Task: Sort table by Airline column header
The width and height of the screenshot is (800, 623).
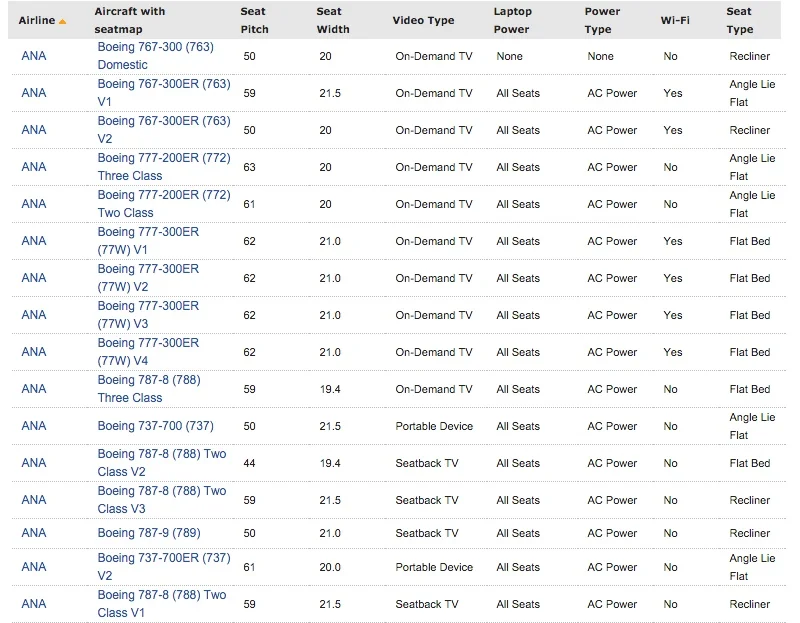Action: 37,20
